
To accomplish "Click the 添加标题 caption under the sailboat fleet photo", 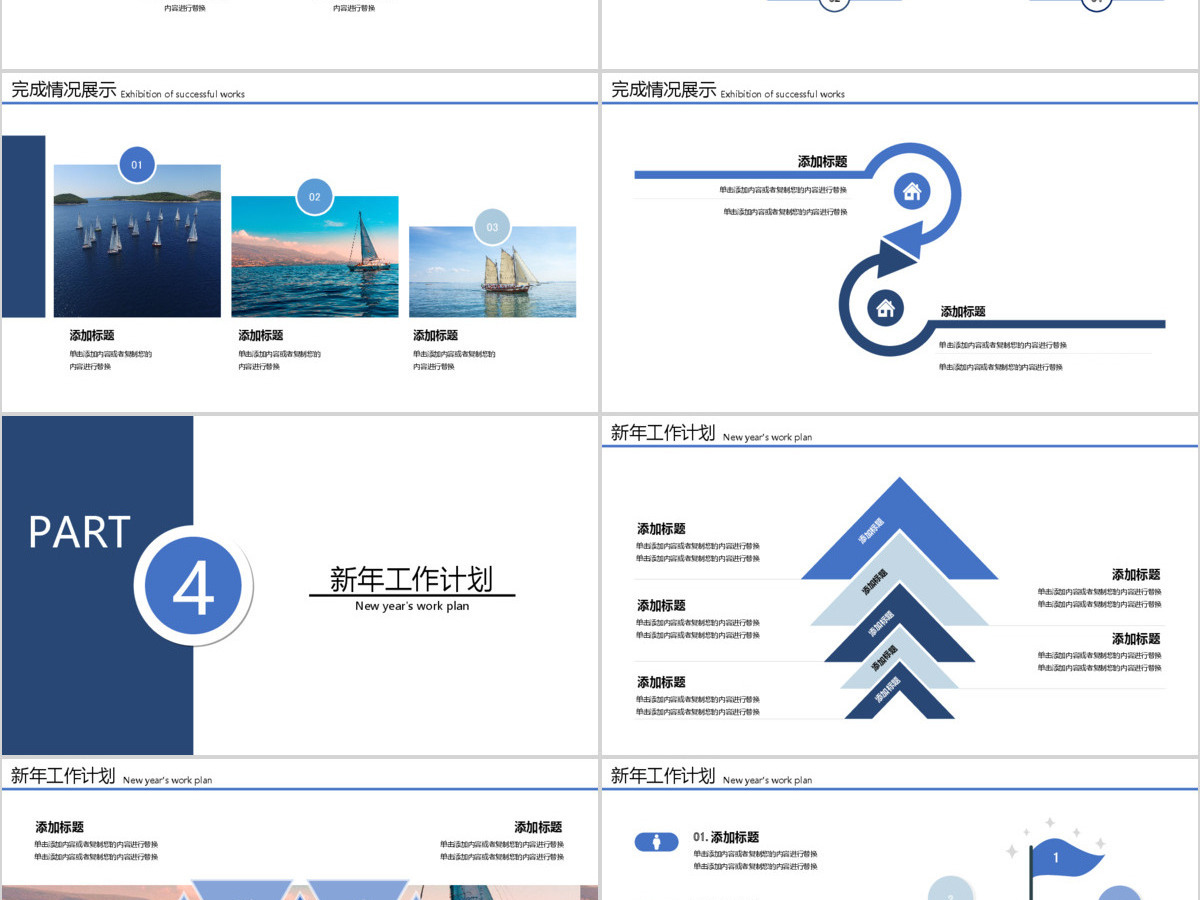I will [92, 336].
